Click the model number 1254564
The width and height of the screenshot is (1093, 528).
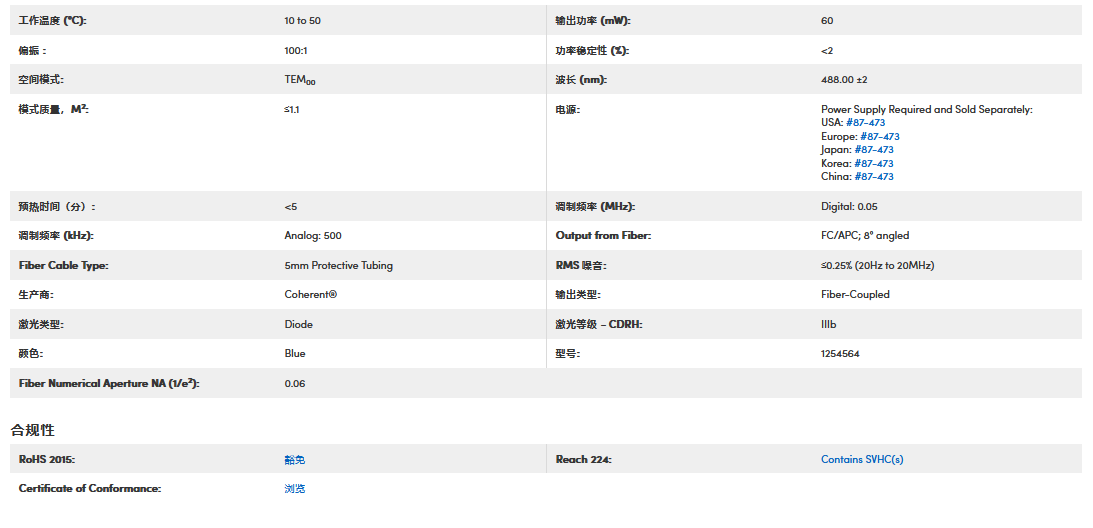pos(840,354)
